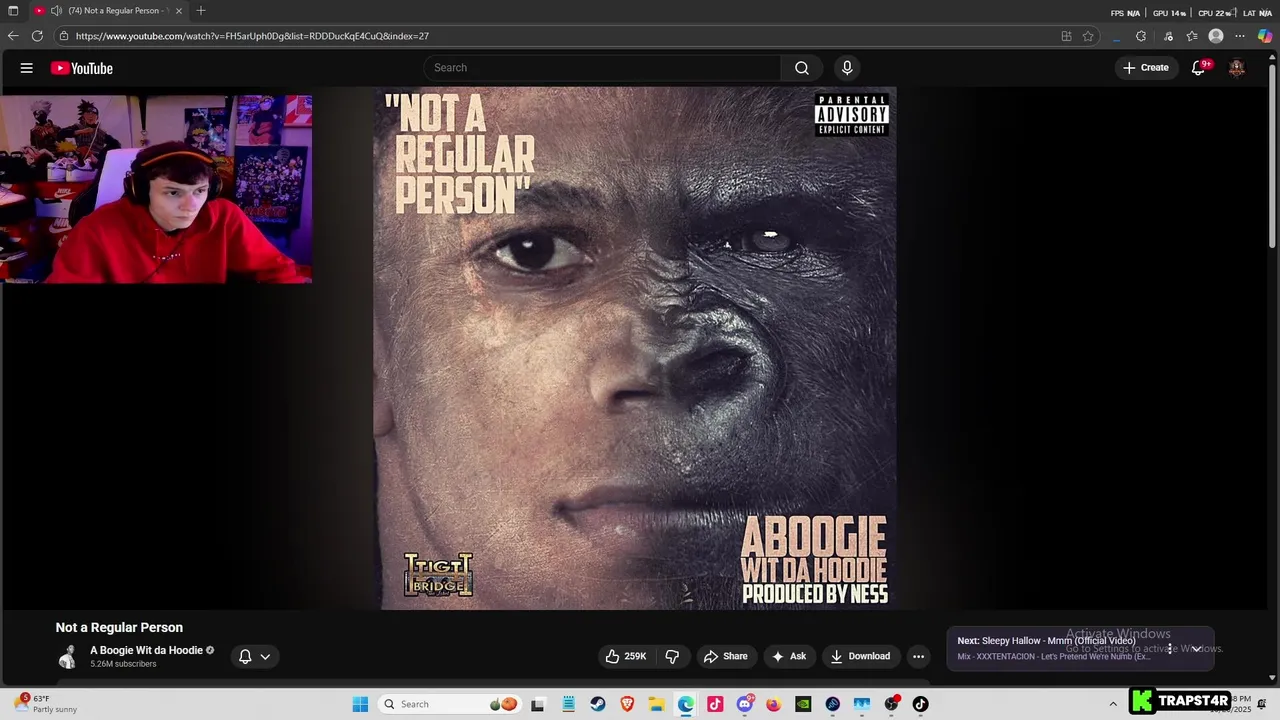The height and width of the screenshot is (720, 1280).
Task: Click the '5.26M subscribers' text
Action: click(x=123, y=664)
